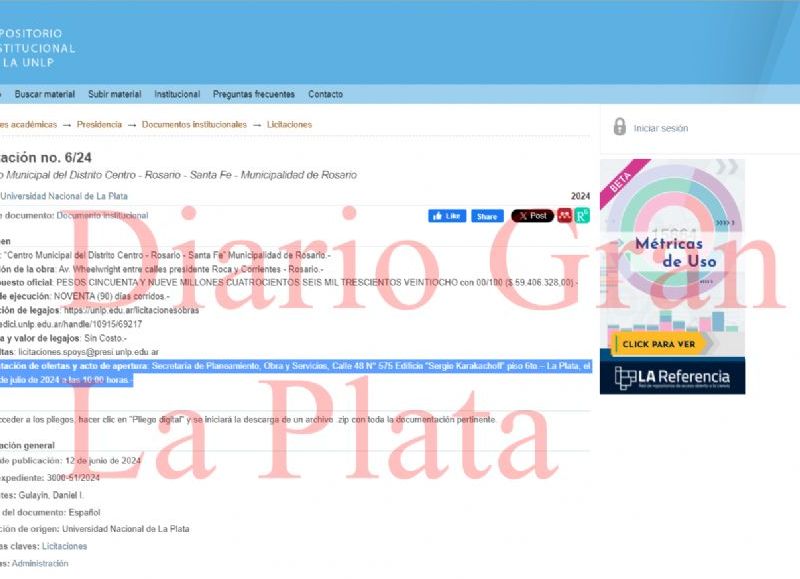Open the Administración subject link

(40, 564)
